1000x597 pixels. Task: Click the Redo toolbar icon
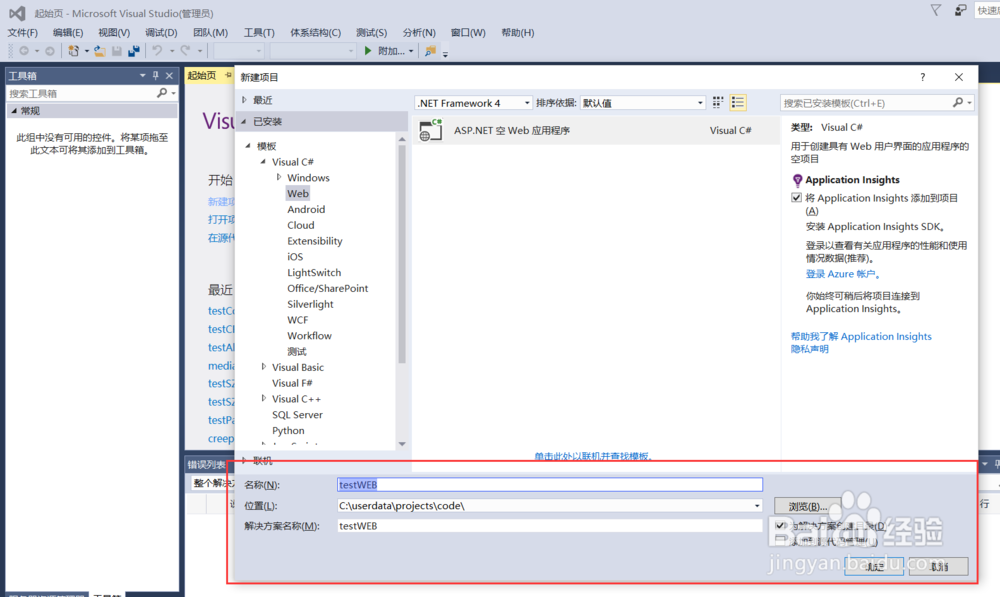tap(186, 50)
